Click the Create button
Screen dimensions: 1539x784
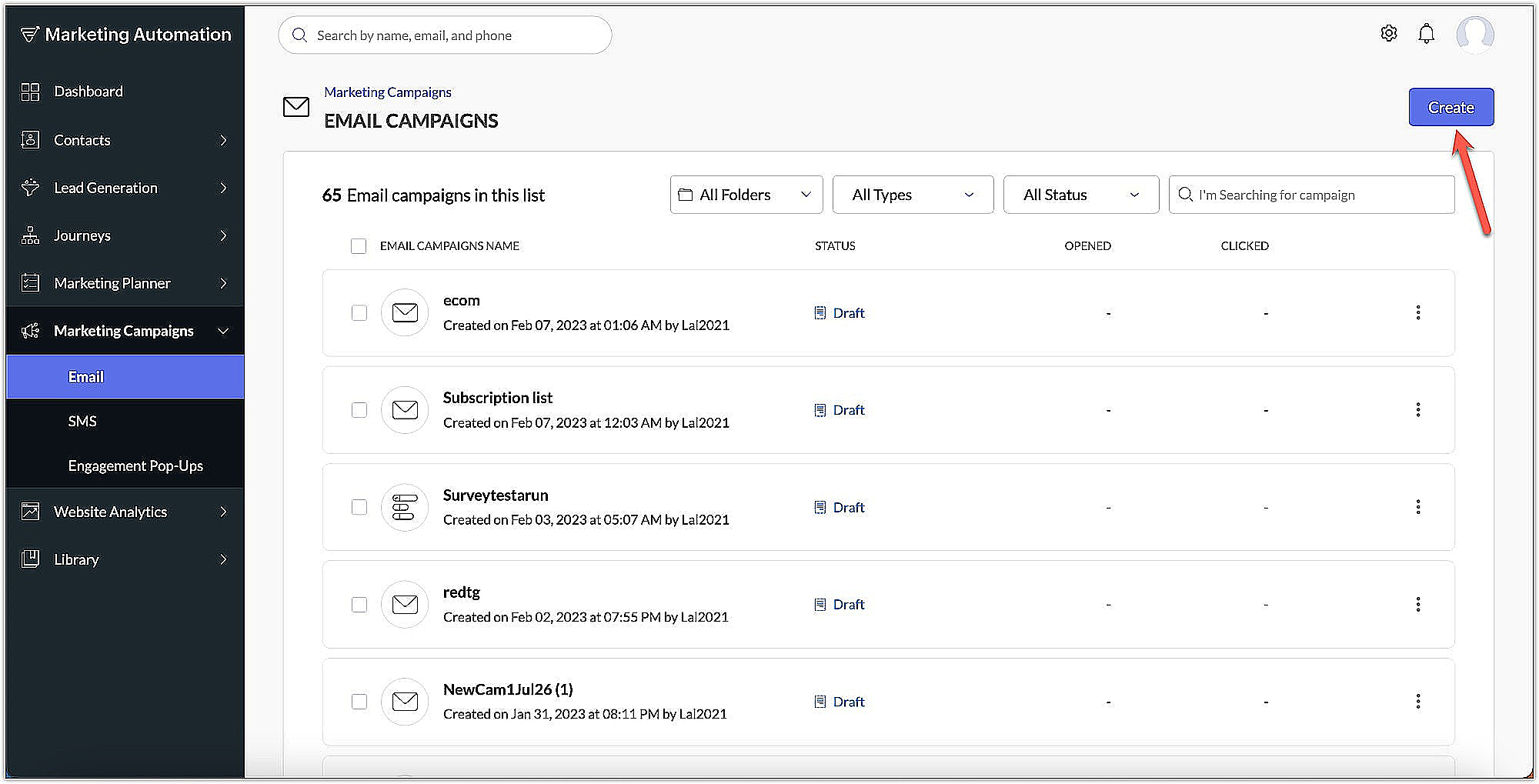1451,107
